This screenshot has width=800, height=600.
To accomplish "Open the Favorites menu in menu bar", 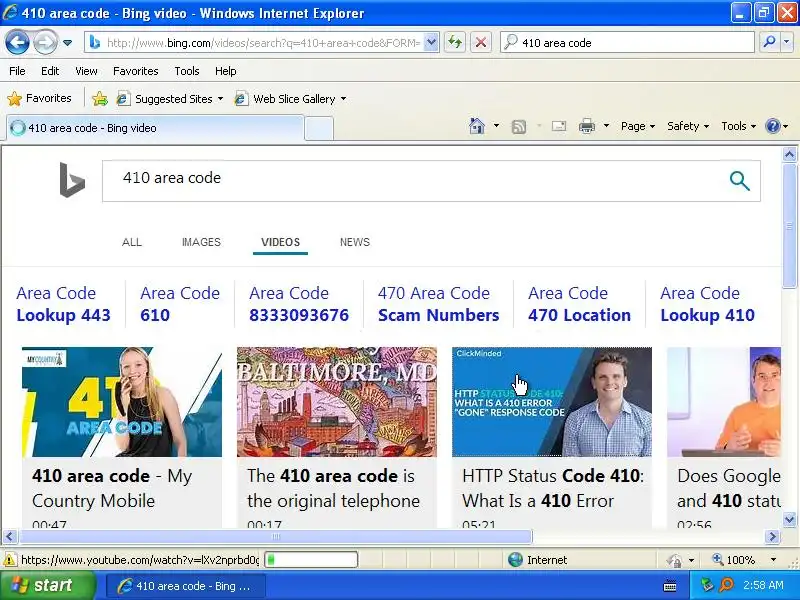I will click(x=136, y=71).
